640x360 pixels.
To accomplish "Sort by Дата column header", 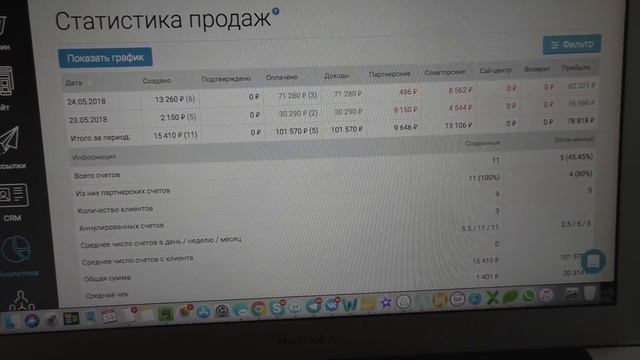I will click(74, 83).
